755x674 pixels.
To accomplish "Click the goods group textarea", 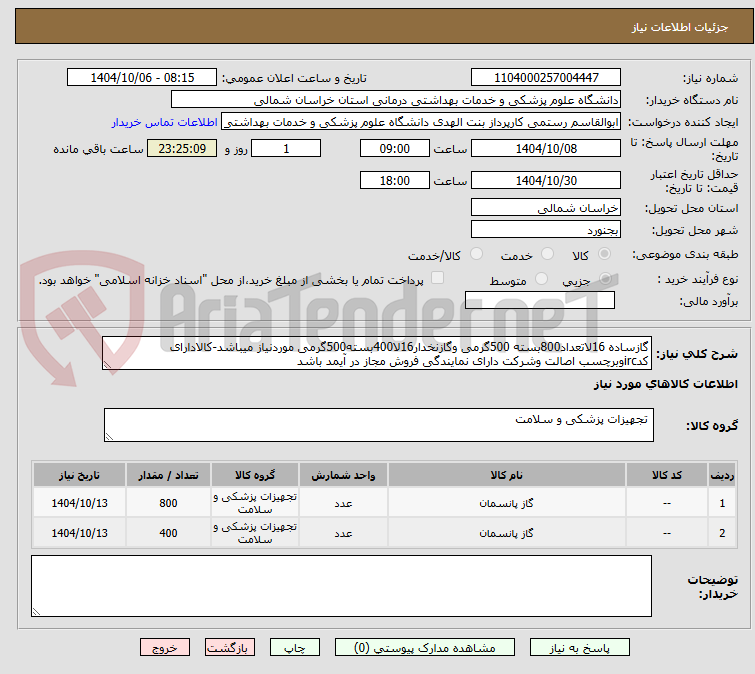I will (x=379, y=425).
